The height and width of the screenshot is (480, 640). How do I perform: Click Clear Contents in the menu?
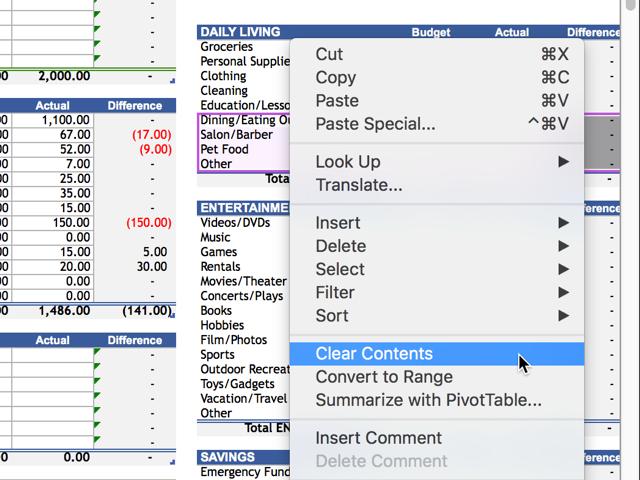point(437,354)
